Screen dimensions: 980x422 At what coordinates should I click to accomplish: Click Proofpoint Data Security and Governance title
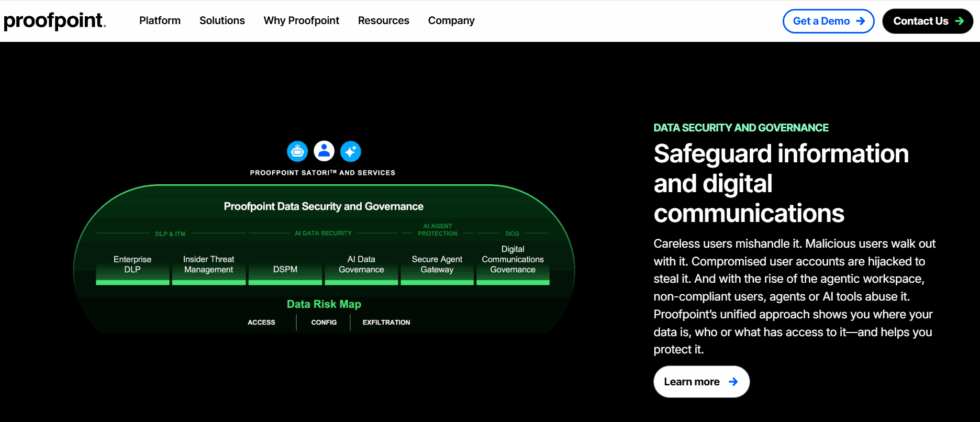[x=324, y=206]
